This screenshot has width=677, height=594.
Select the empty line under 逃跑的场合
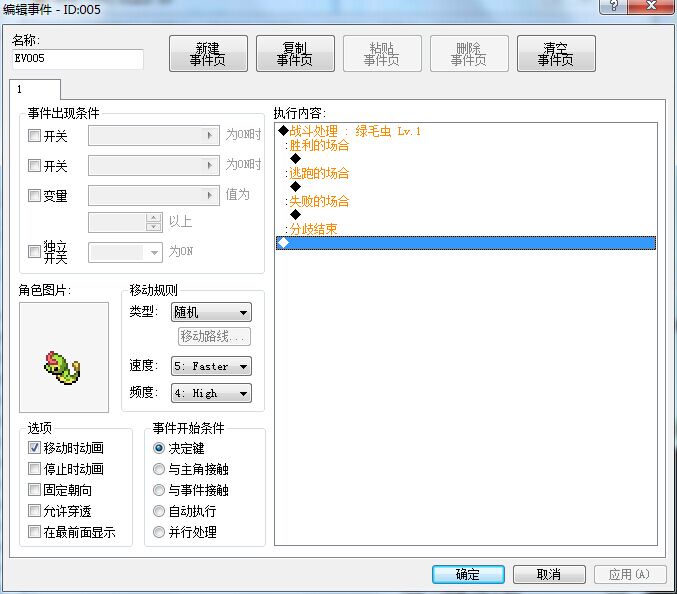(465, 187)
